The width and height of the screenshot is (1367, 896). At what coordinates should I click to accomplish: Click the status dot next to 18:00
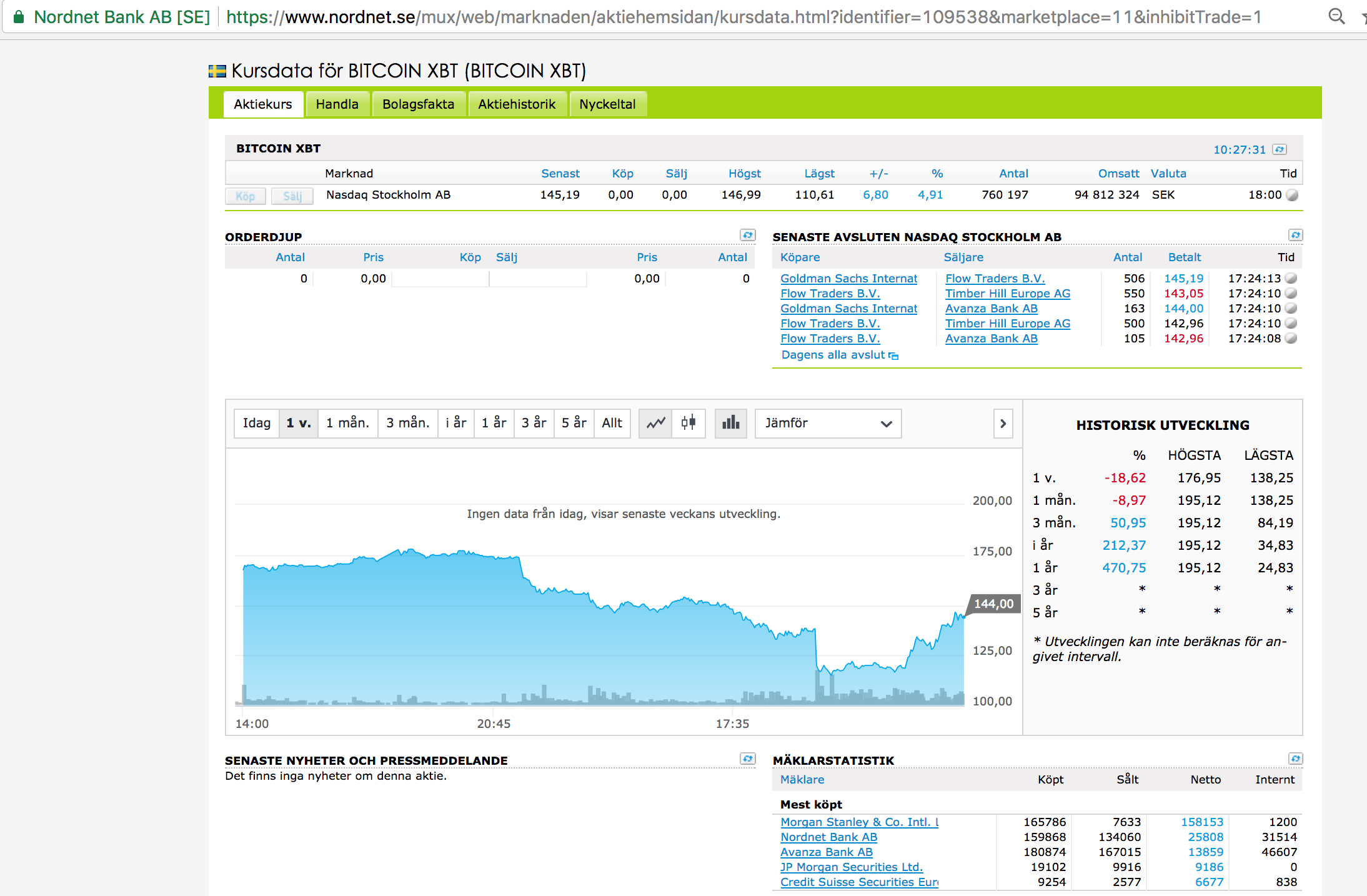(x=1292, y=195)
